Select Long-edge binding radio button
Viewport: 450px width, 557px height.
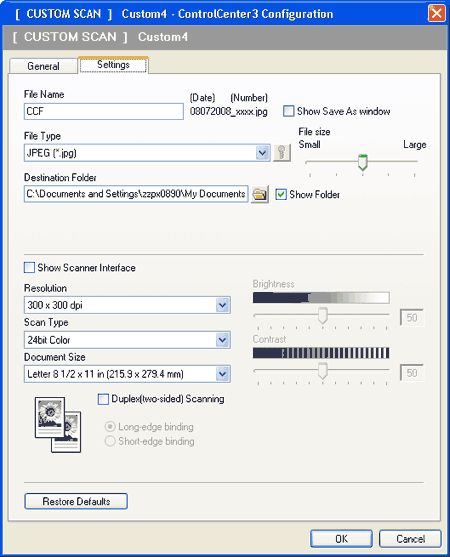point(110,426)
